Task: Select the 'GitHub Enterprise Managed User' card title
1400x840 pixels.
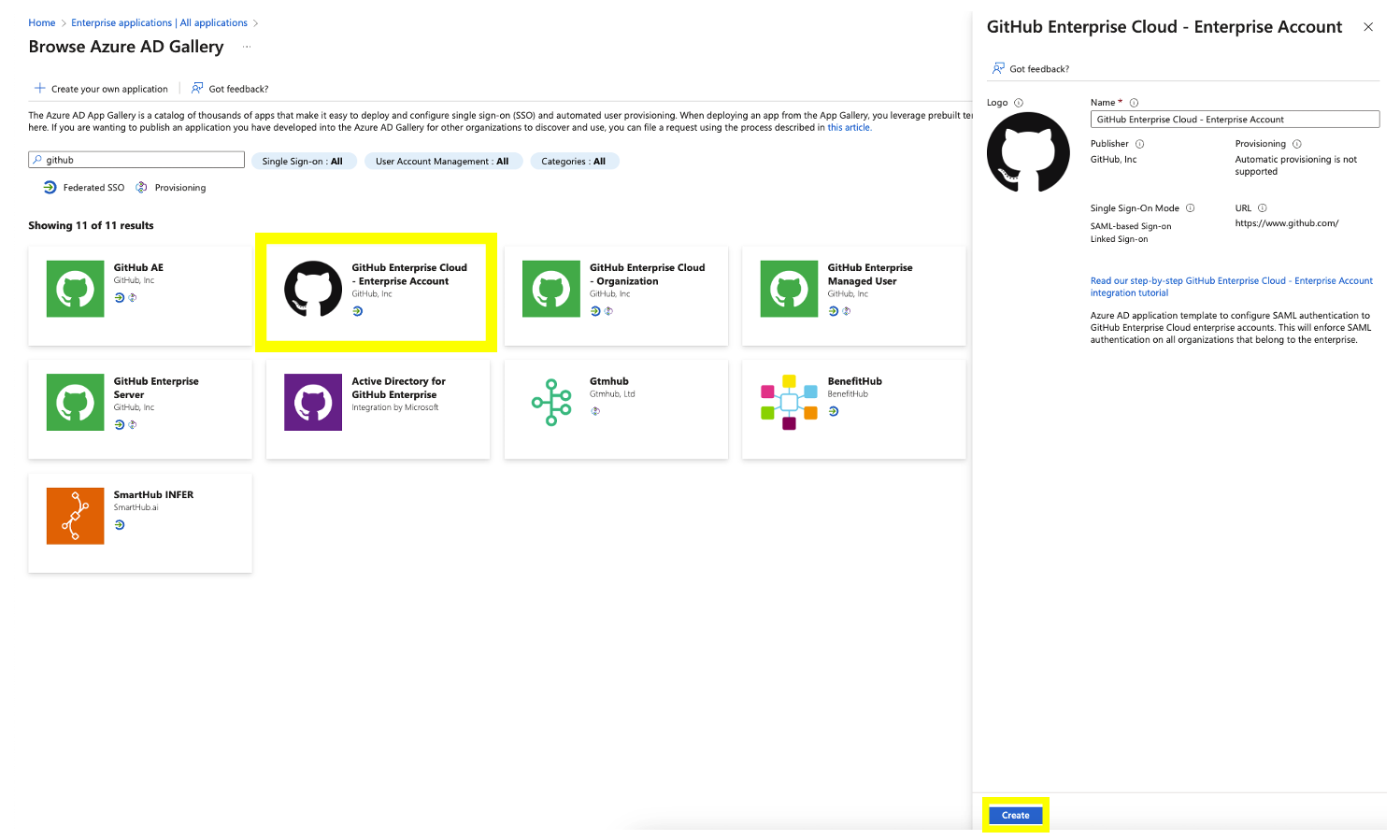Action: [870, 275]
